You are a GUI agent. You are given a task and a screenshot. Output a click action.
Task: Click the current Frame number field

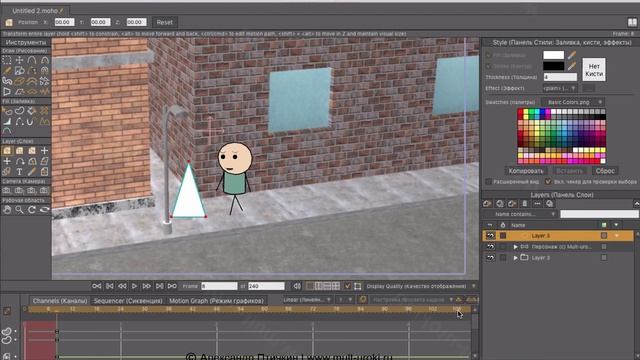219,286
